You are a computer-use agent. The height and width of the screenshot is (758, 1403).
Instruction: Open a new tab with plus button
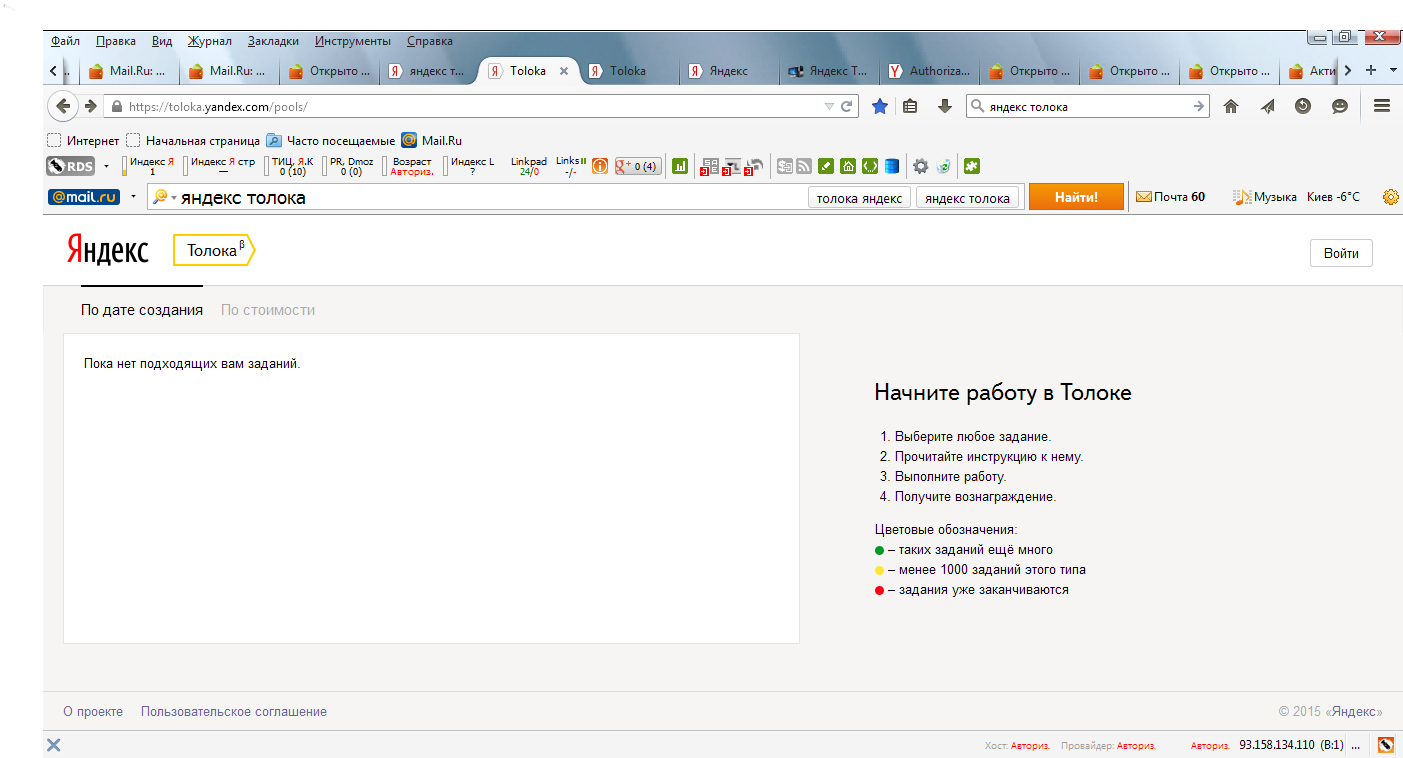coord(1371,70)
